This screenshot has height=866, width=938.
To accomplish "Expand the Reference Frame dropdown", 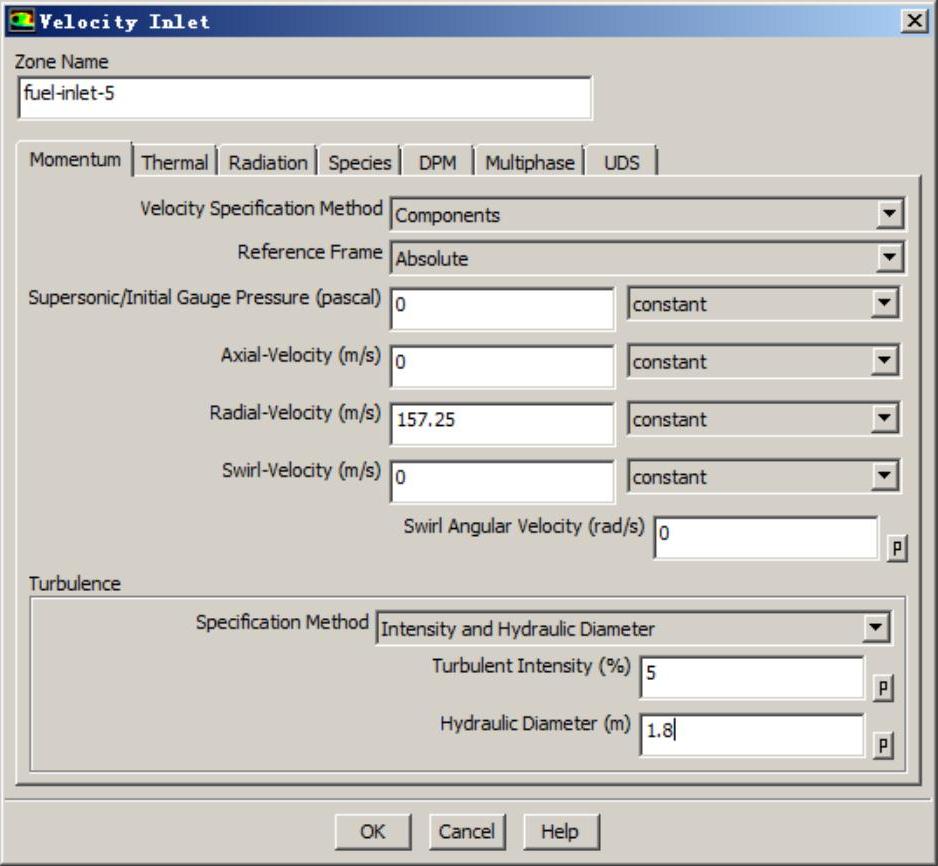I will (889, 258).
